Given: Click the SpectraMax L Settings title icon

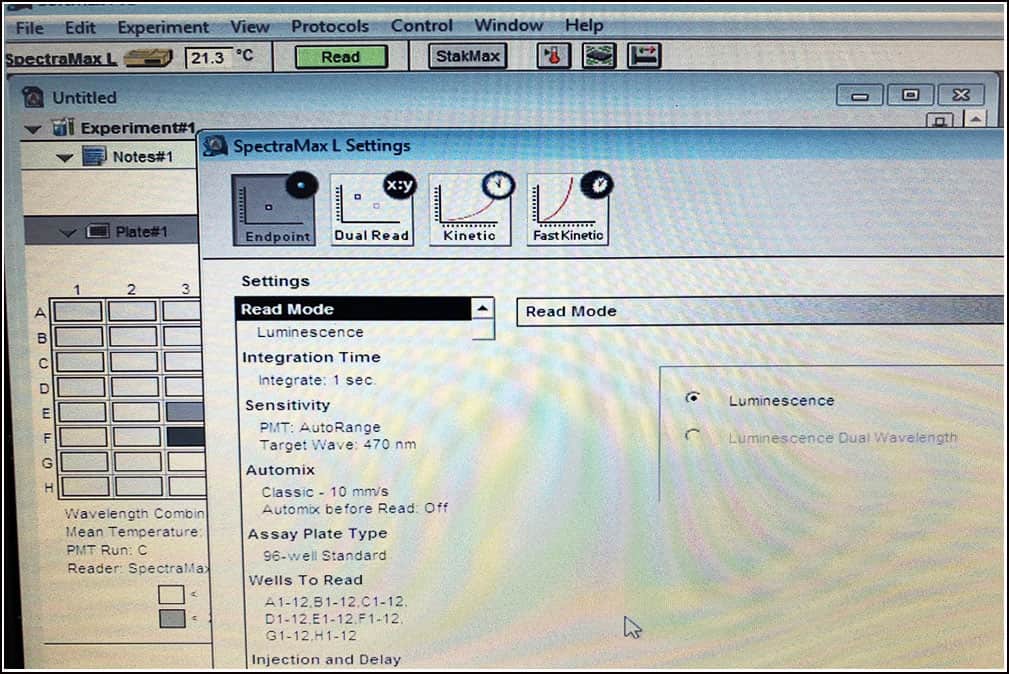Looking at the screenshot, I should [216, 146].
